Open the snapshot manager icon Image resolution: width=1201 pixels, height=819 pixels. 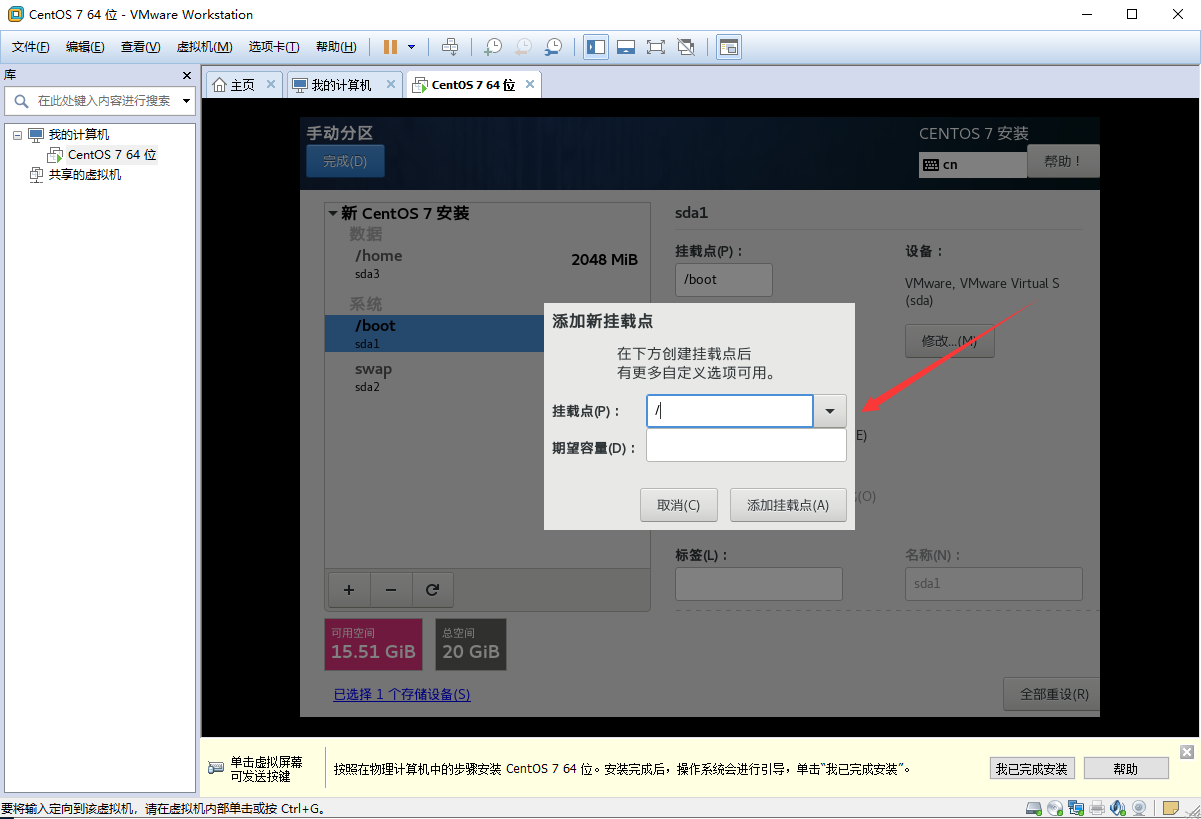[553, 47]
